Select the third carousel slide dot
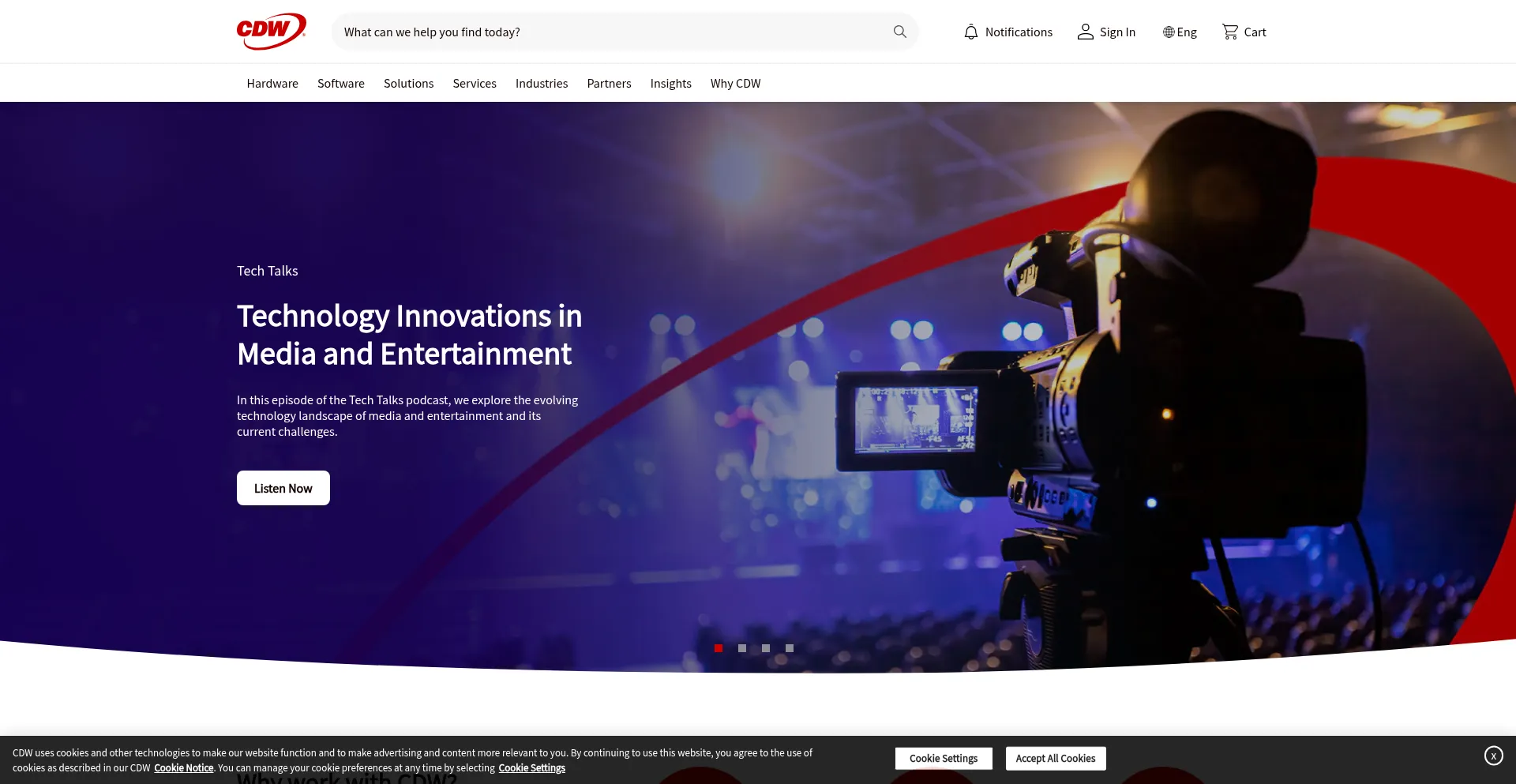The image size is (1516, 784). [x=766, y=648]
